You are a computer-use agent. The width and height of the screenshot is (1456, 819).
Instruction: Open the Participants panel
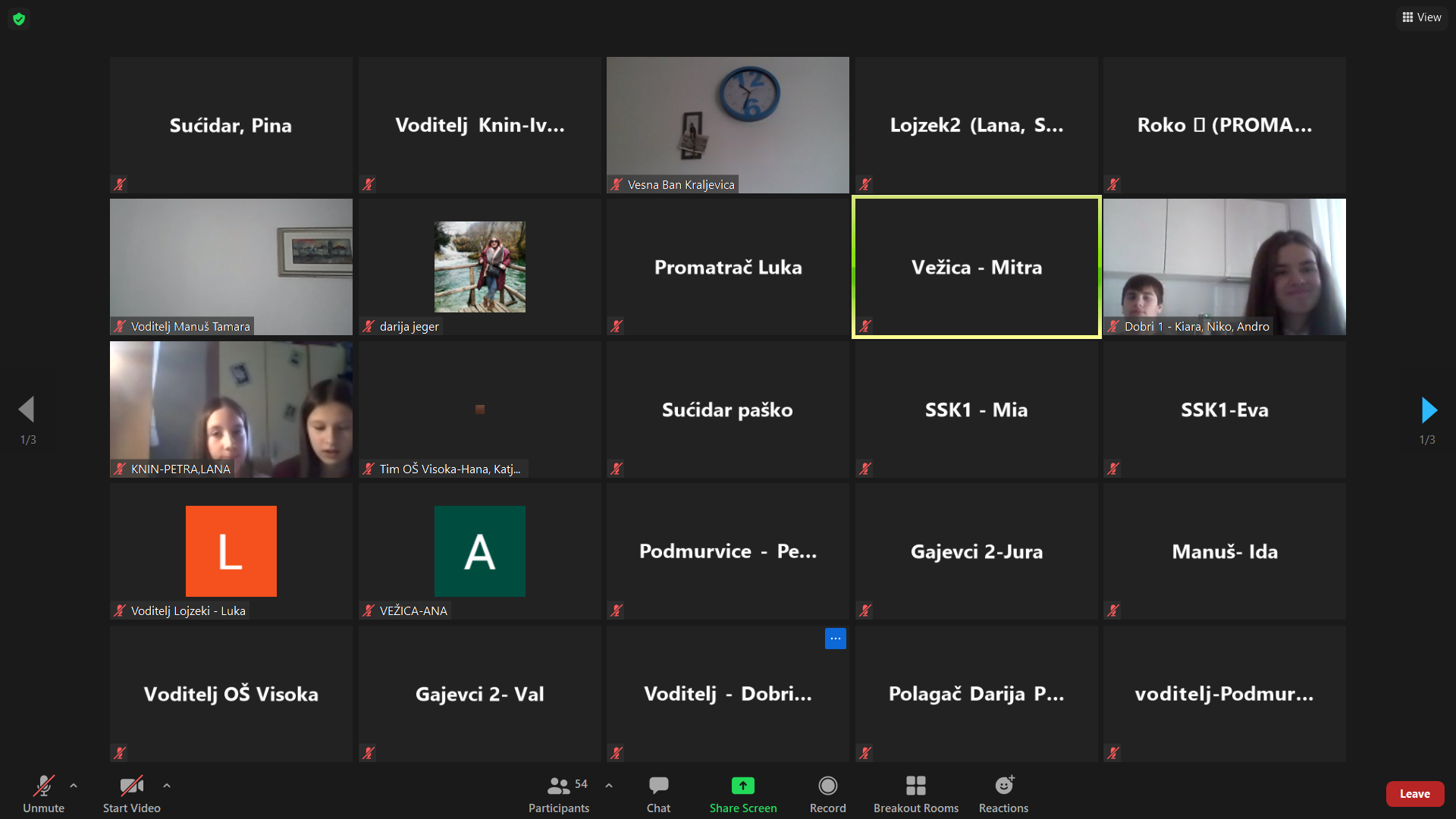tap(559, 793)
